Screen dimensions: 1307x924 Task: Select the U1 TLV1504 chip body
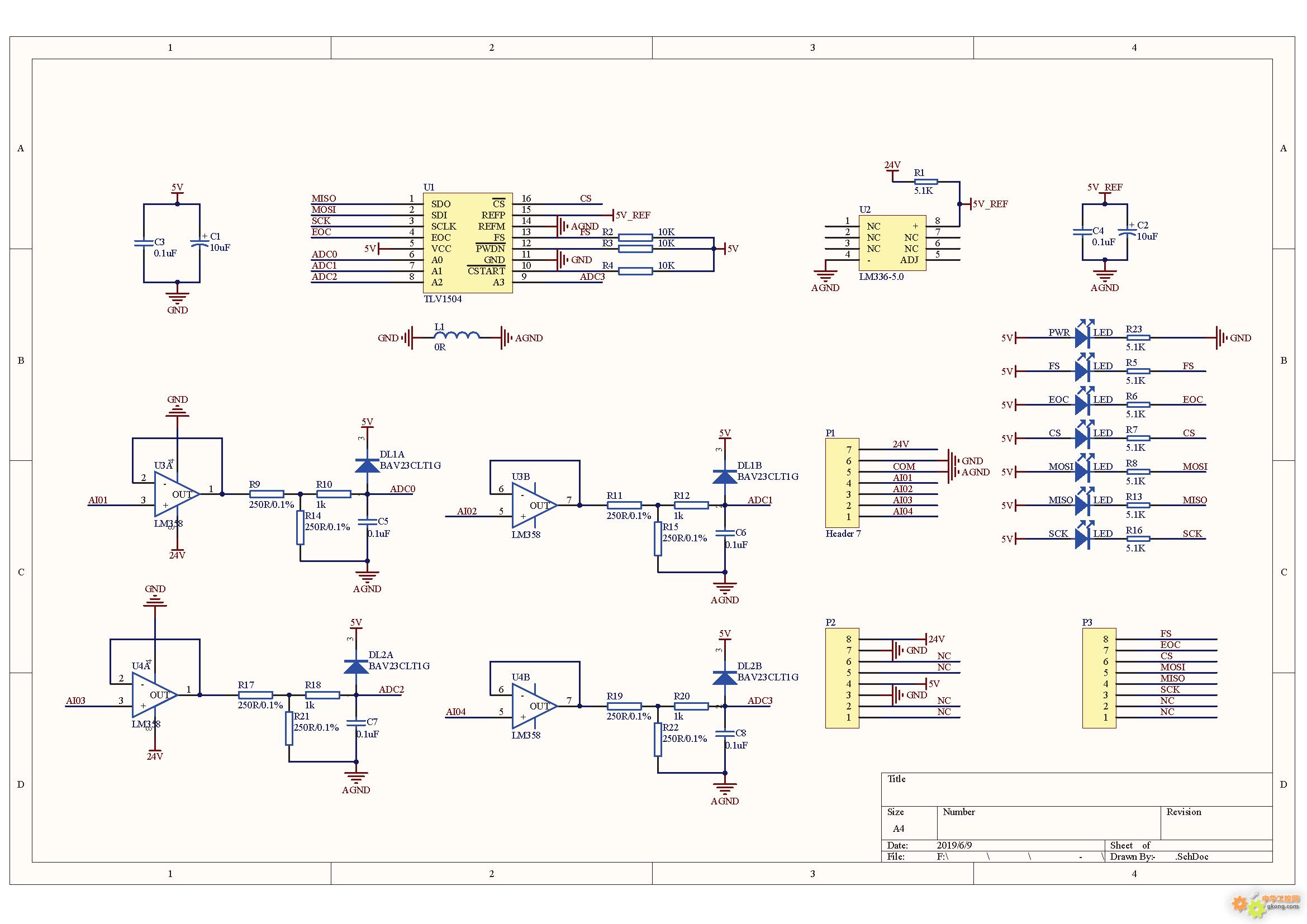(x=467, y=243)
